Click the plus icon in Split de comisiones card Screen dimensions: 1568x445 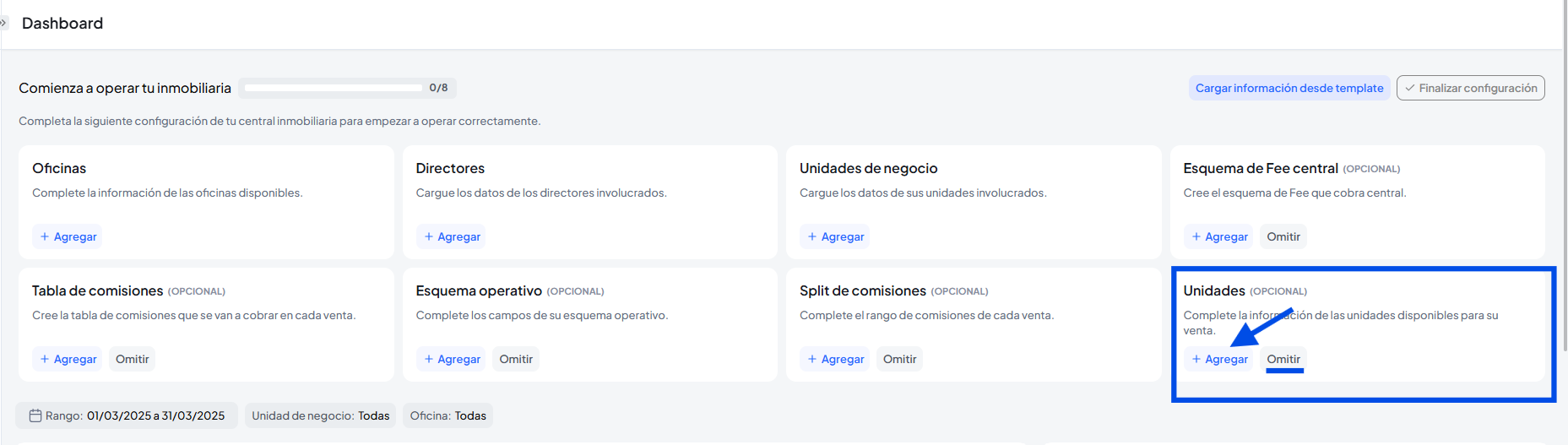pyautogui.click(x=812, y=359)
